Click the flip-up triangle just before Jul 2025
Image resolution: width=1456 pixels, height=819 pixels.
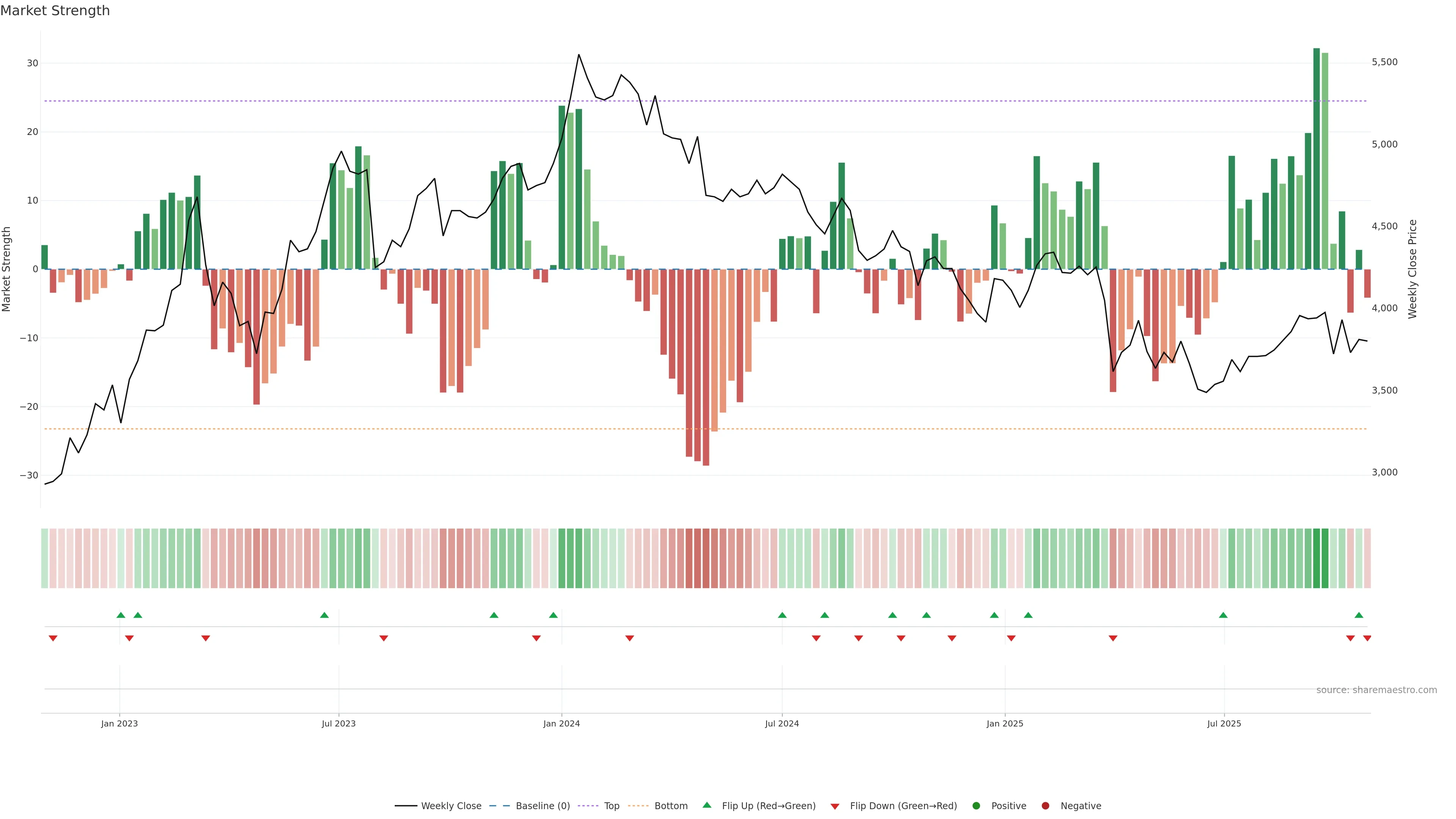(x=1223, y=615)
